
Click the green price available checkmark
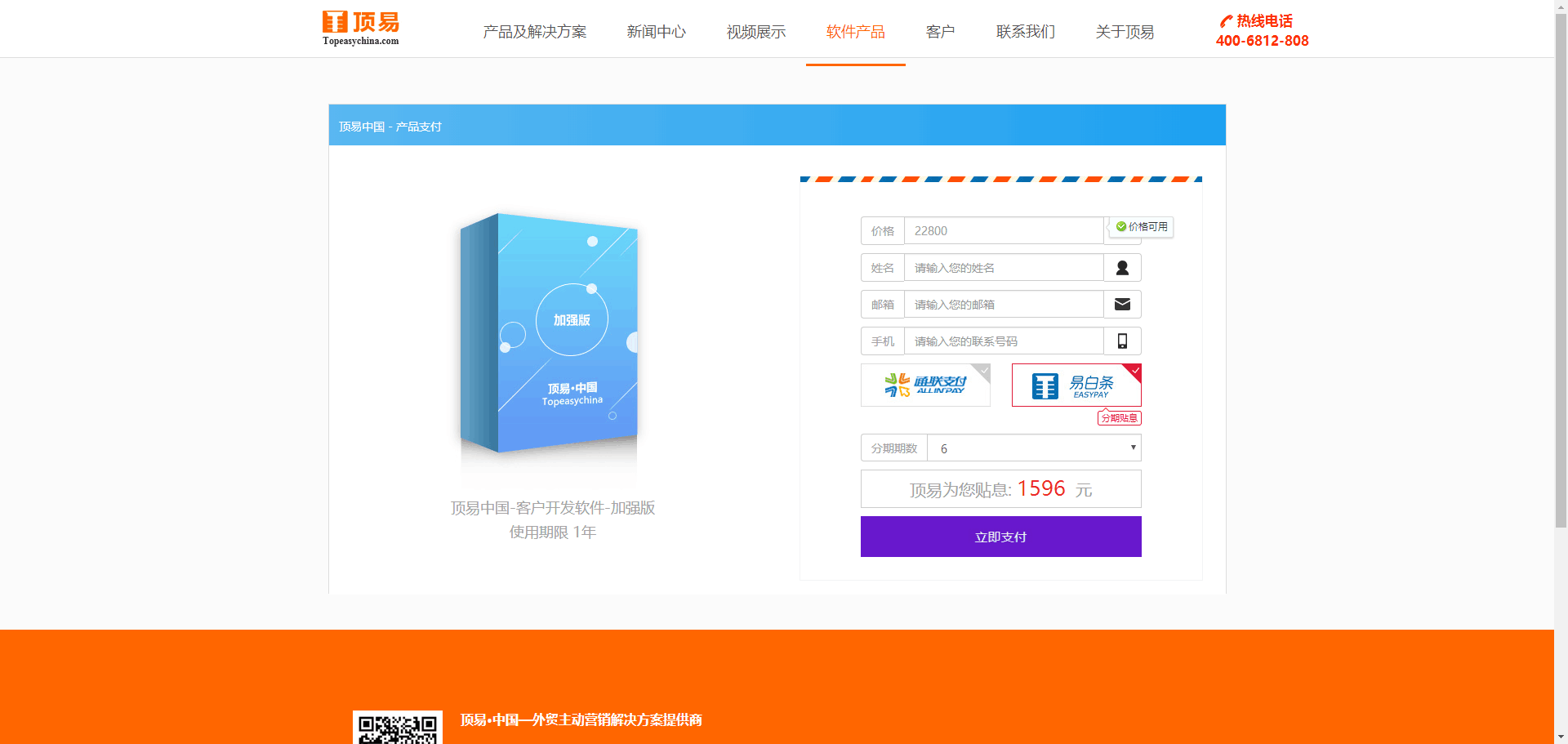[x=1121, y=226]
